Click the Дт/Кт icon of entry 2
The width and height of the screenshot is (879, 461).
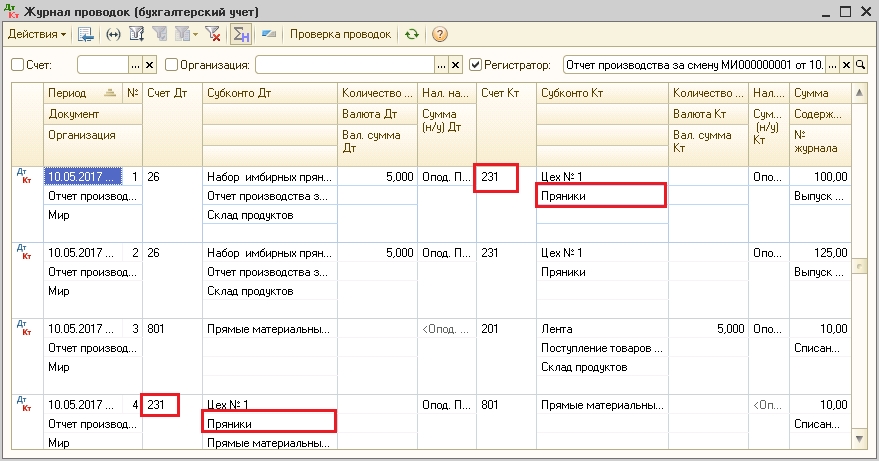(x=24, y=252)
